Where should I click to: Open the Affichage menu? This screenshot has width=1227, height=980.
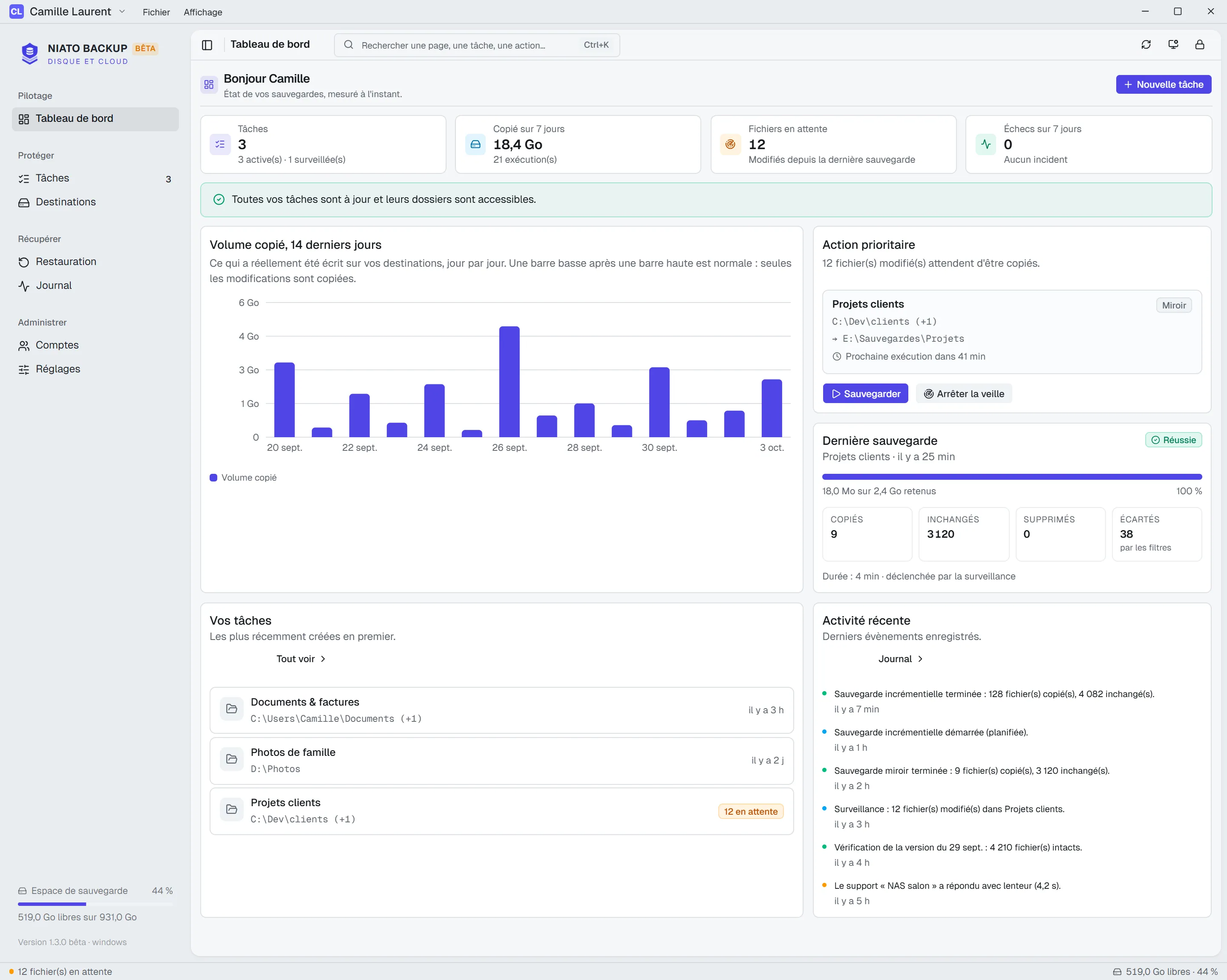click(203, 12)
